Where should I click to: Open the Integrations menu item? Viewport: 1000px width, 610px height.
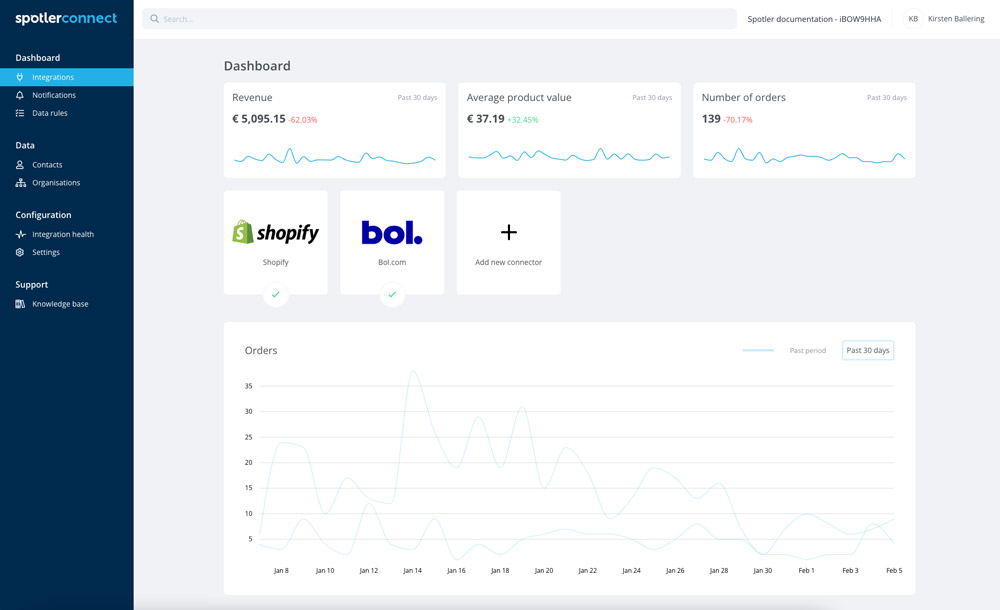(67, 77)
